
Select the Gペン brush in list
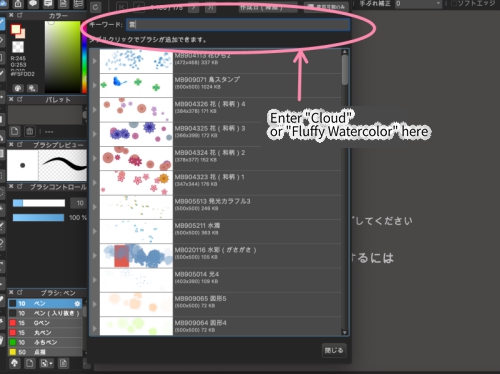coord(45,323)
